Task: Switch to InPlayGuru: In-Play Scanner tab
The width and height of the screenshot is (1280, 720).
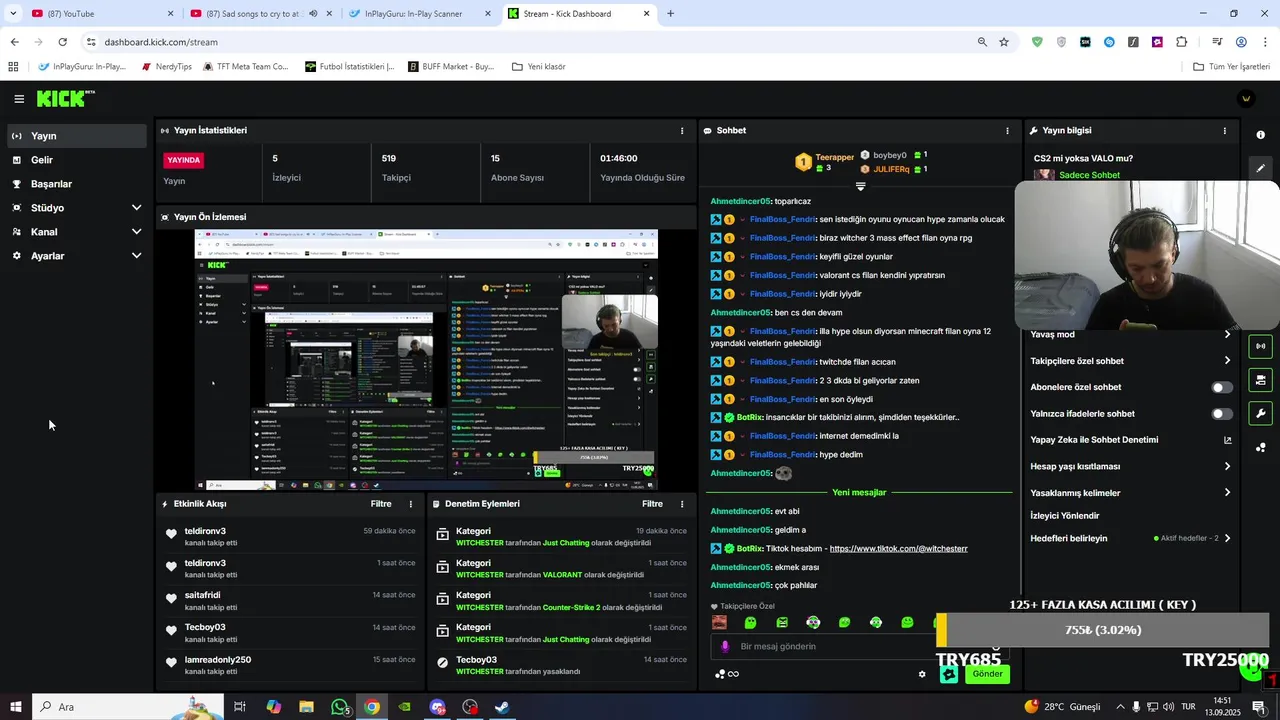Action: [x=420, y=14]
